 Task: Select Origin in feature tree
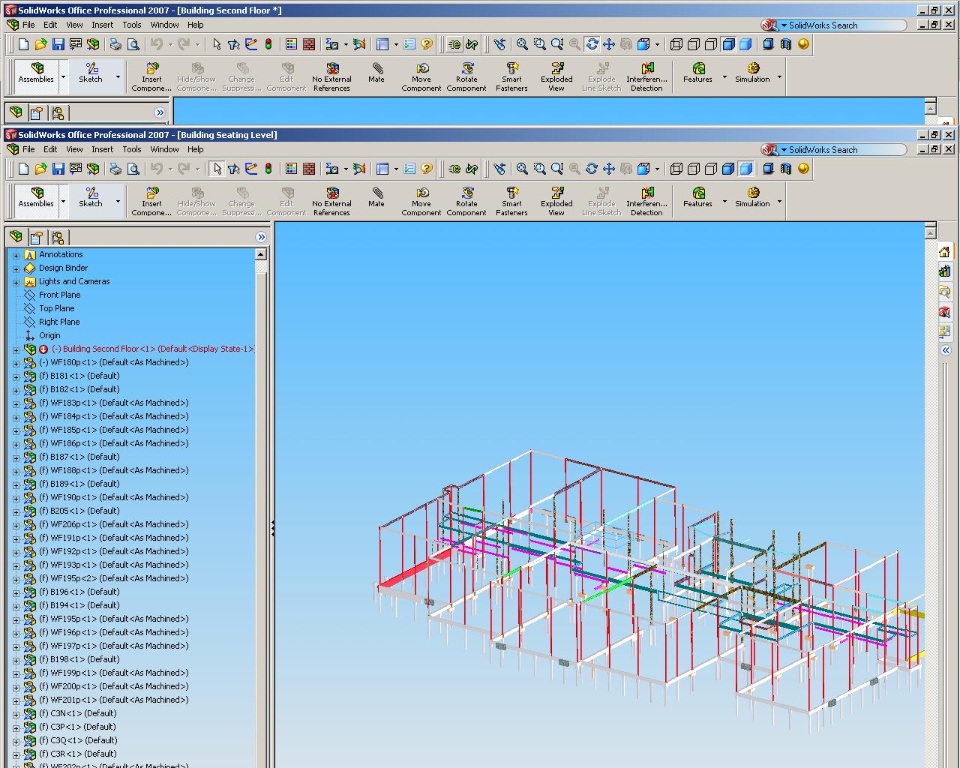point(50,335)
